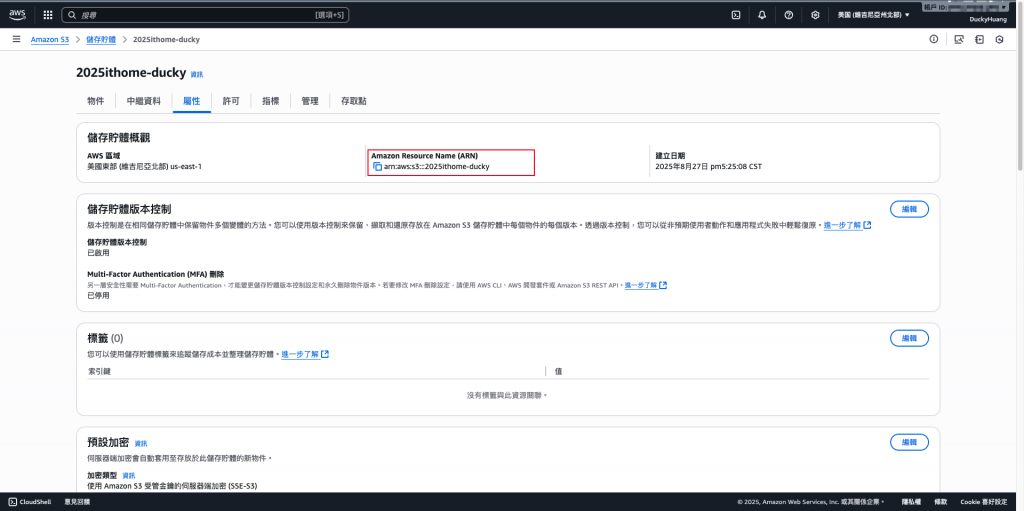Click the CloudShell icon in the footer

tap(12, 502)
